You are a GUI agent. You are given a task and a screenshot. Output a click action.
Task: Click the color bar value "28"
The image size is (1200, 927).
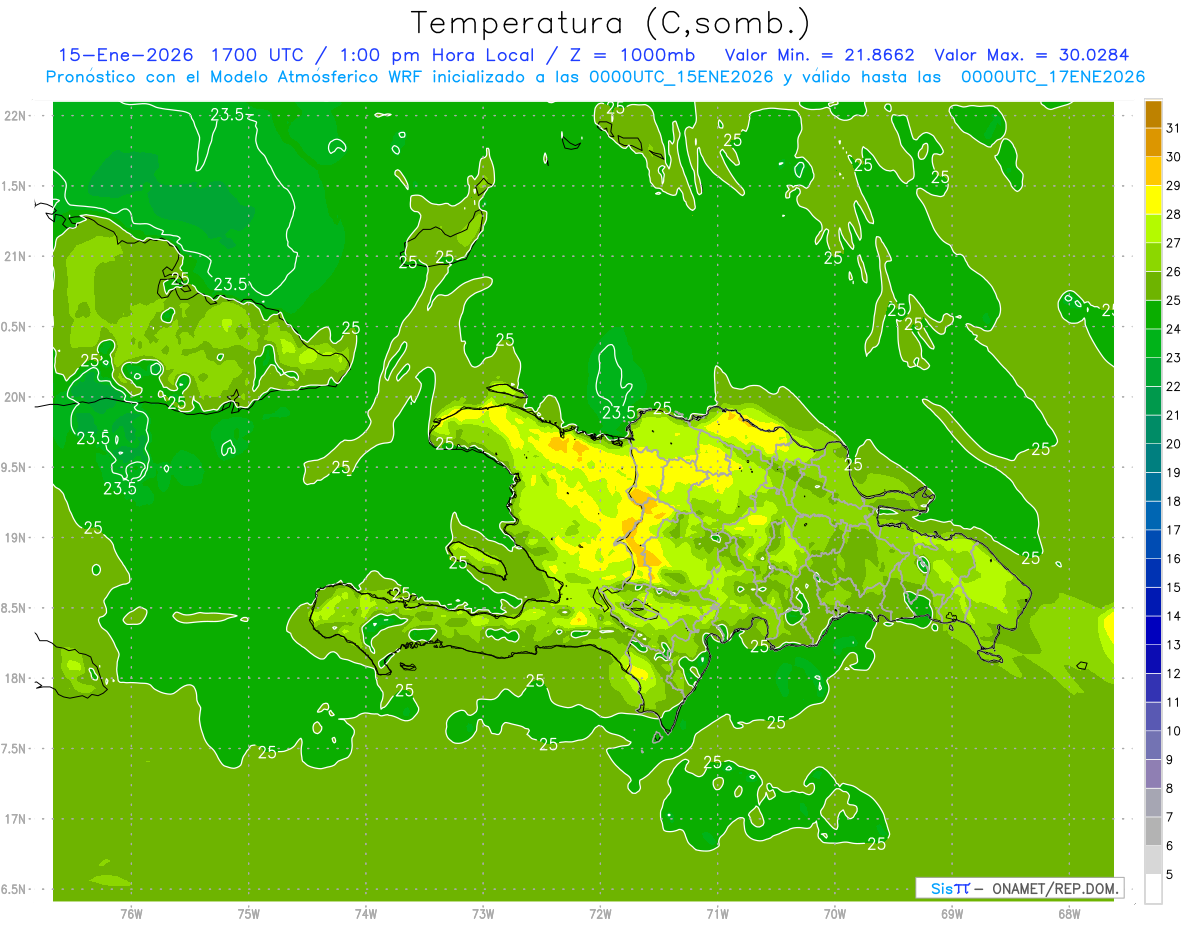[x=1173, y=214]
